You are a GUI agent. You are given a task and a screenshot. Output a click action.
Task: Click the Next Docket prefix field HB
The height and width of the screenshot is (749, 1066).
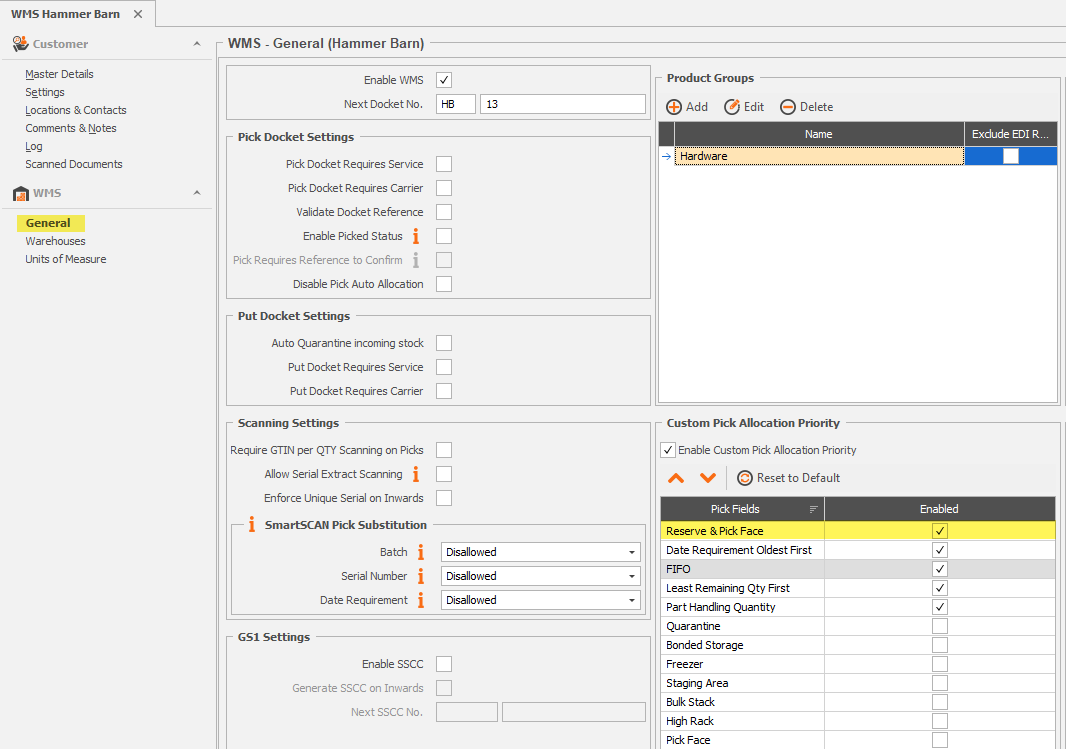455,104
